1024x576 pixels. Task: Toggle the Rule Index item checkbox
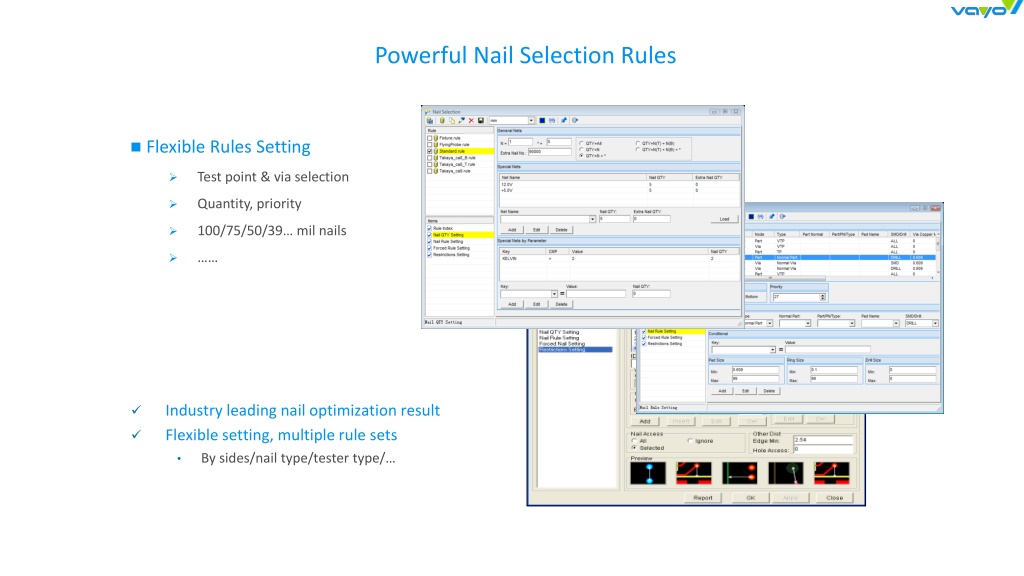coord(430,229)
